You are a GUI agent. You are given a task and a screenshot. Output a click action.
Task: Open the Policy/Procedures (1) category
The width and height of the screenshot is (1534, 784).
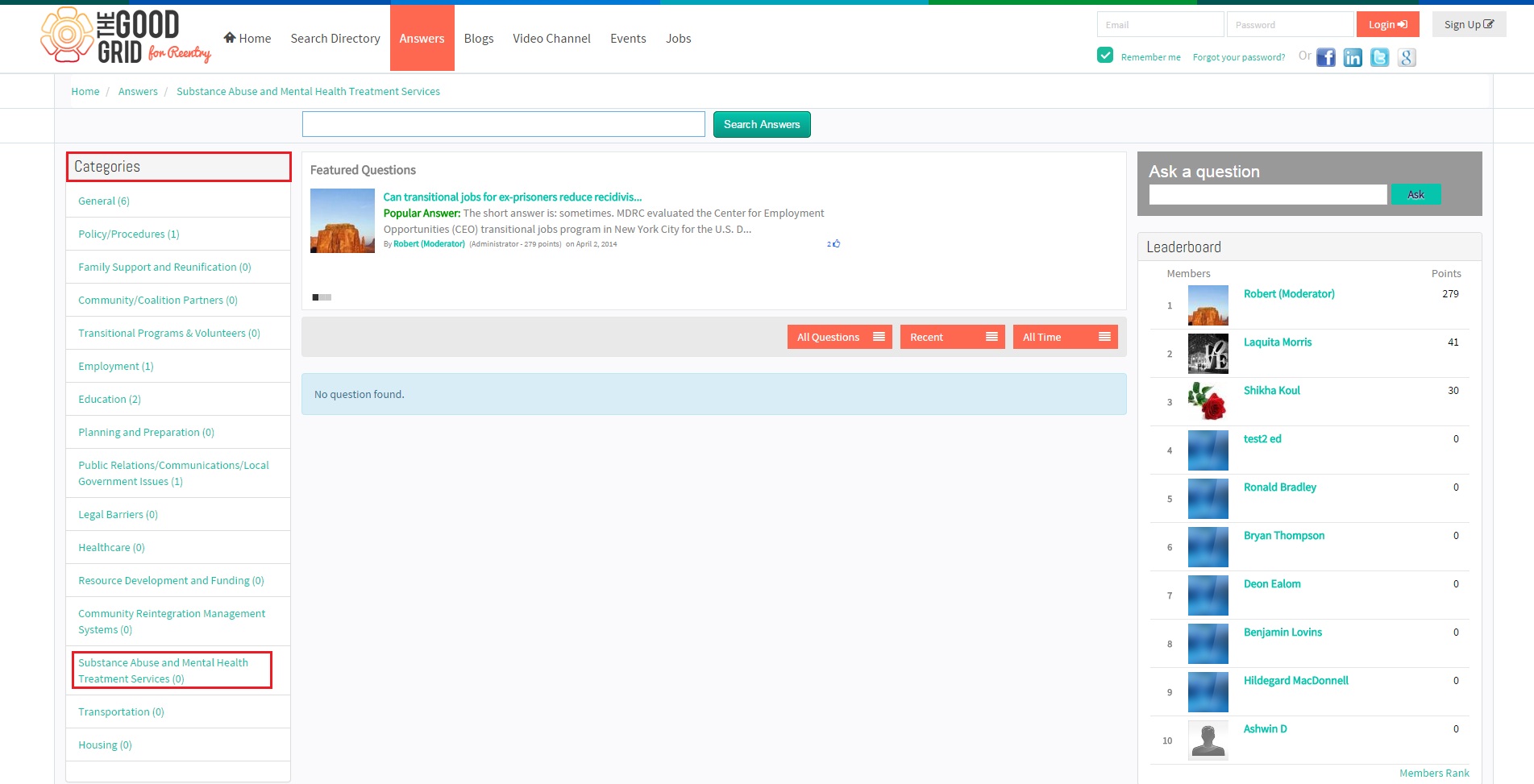coord(129,234)
